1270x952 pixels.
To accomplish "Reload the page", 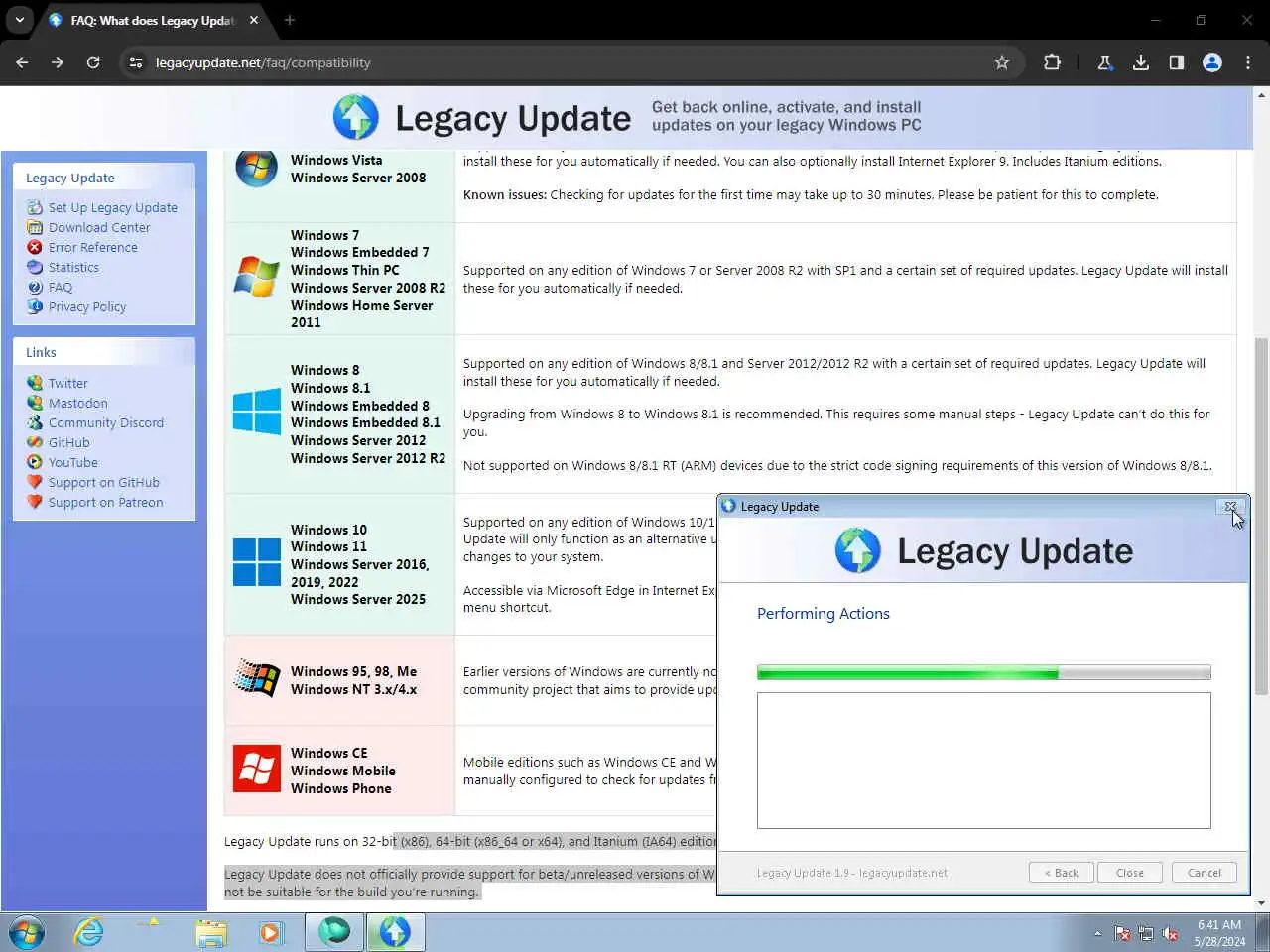I will pyautogui.click(x=93, y=62).
